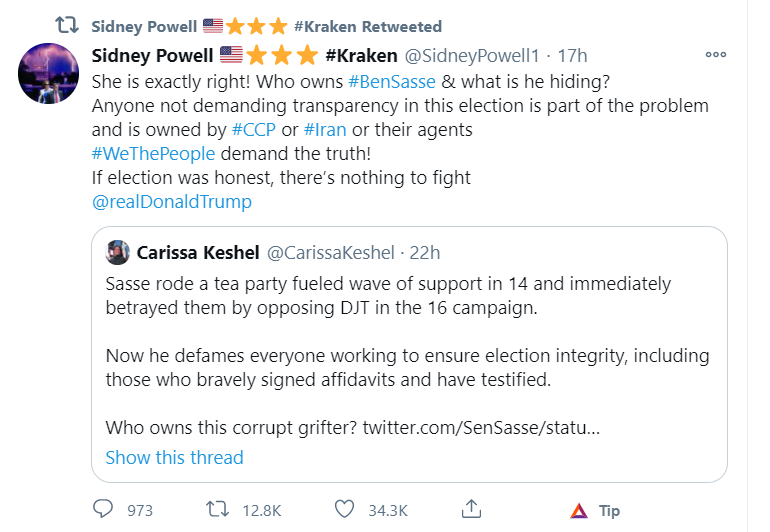Click "Show this thread" link

point(174,457)
